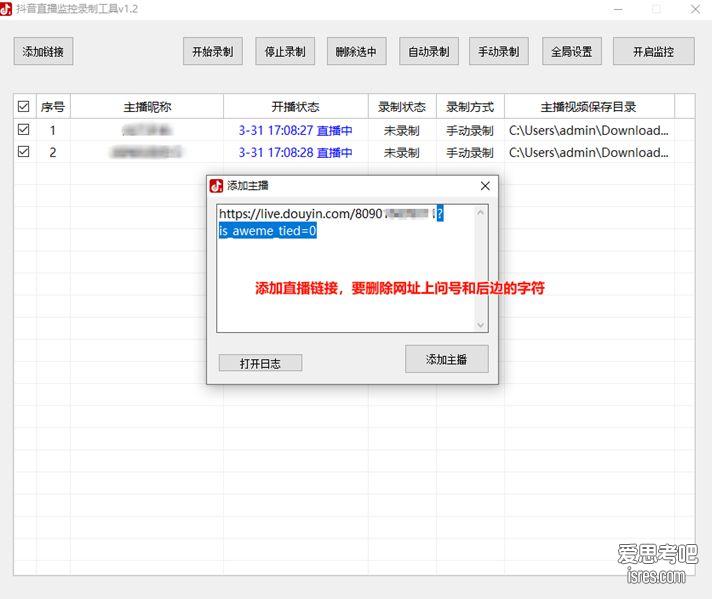Select the status 3-31 17:08:27 直播中
The width and height of the screenshot is (712, 599).
[296, 130]
